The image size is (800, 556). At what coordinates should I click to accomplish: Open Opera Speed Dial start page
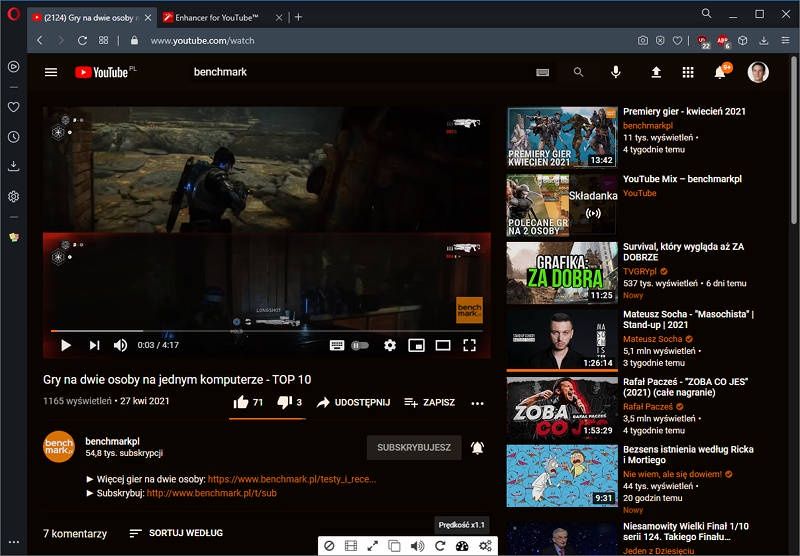(x=103, y=40)
